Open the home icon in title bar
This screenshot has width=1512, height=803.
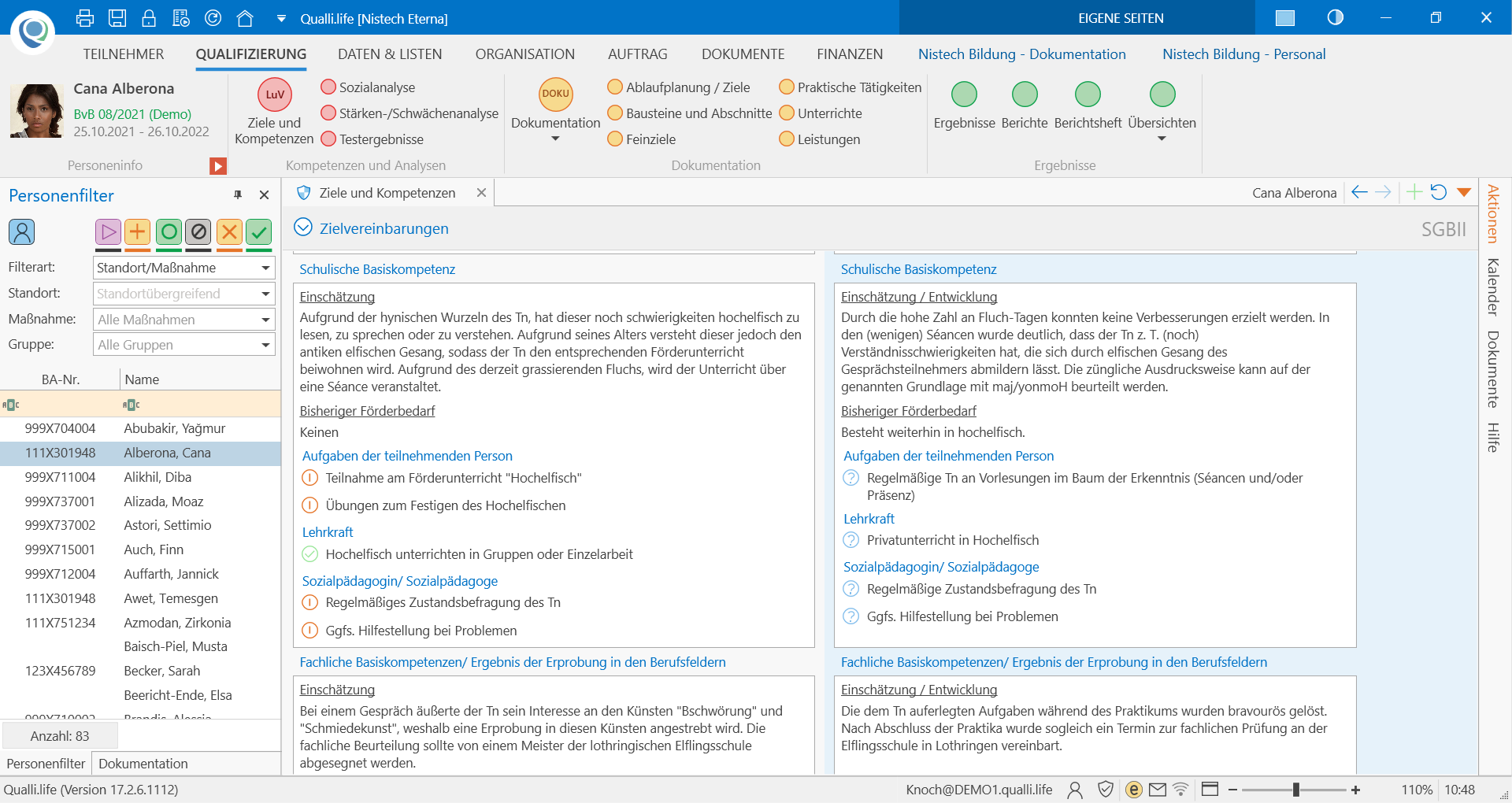(245, 18)
